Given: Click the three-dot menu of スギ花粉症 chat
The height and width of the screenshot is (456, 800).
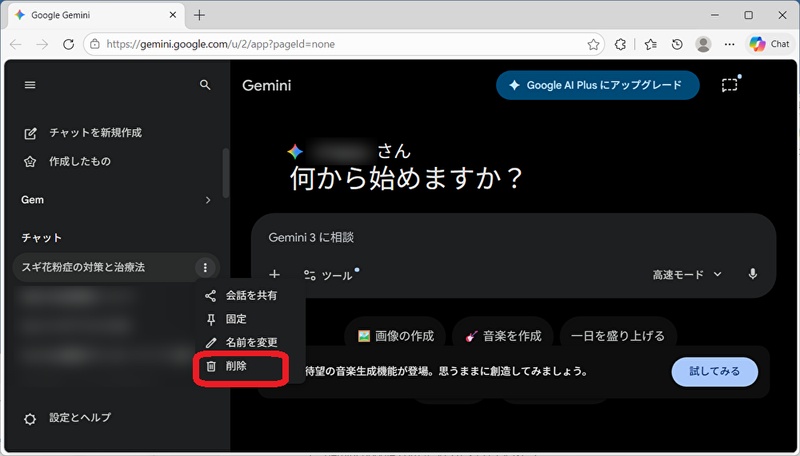Looking at the screenshot, I should 205,267.
